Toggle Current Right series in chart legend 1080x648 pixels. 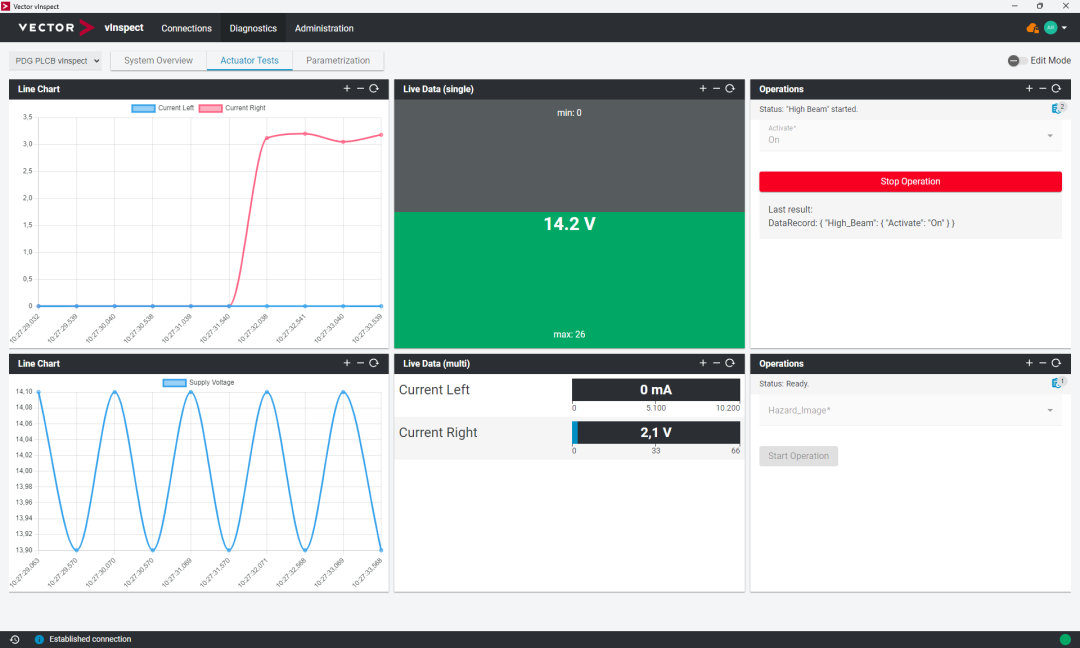231,108
